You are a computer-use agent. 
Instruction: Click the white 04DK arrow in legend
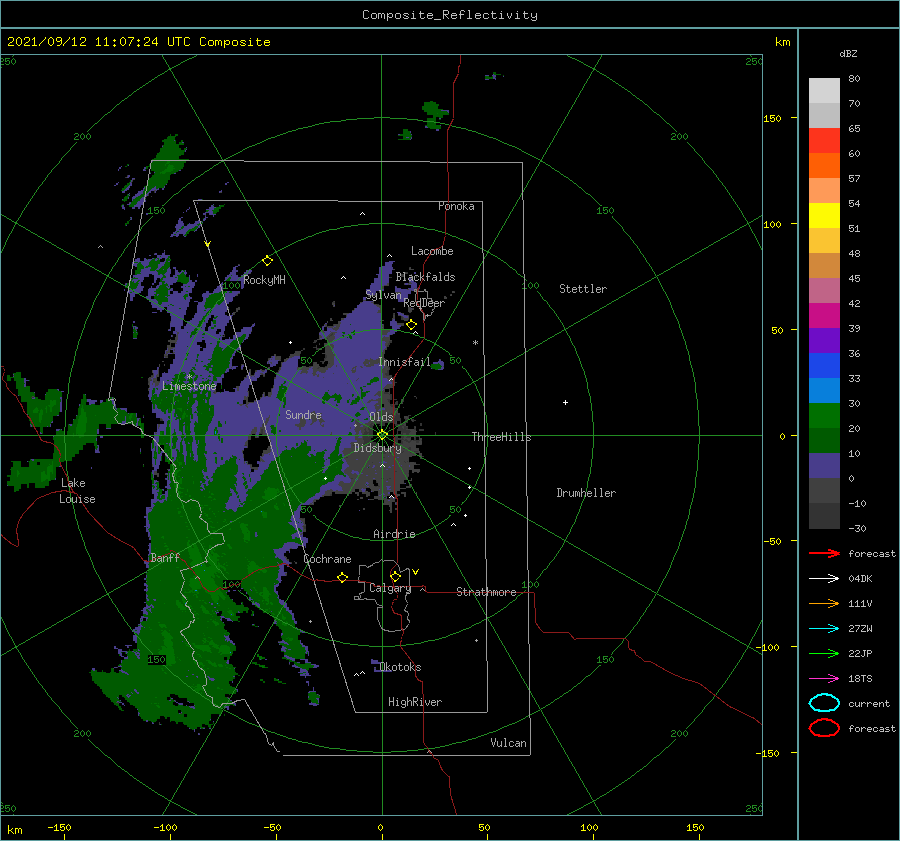click(x=824, y=579)
